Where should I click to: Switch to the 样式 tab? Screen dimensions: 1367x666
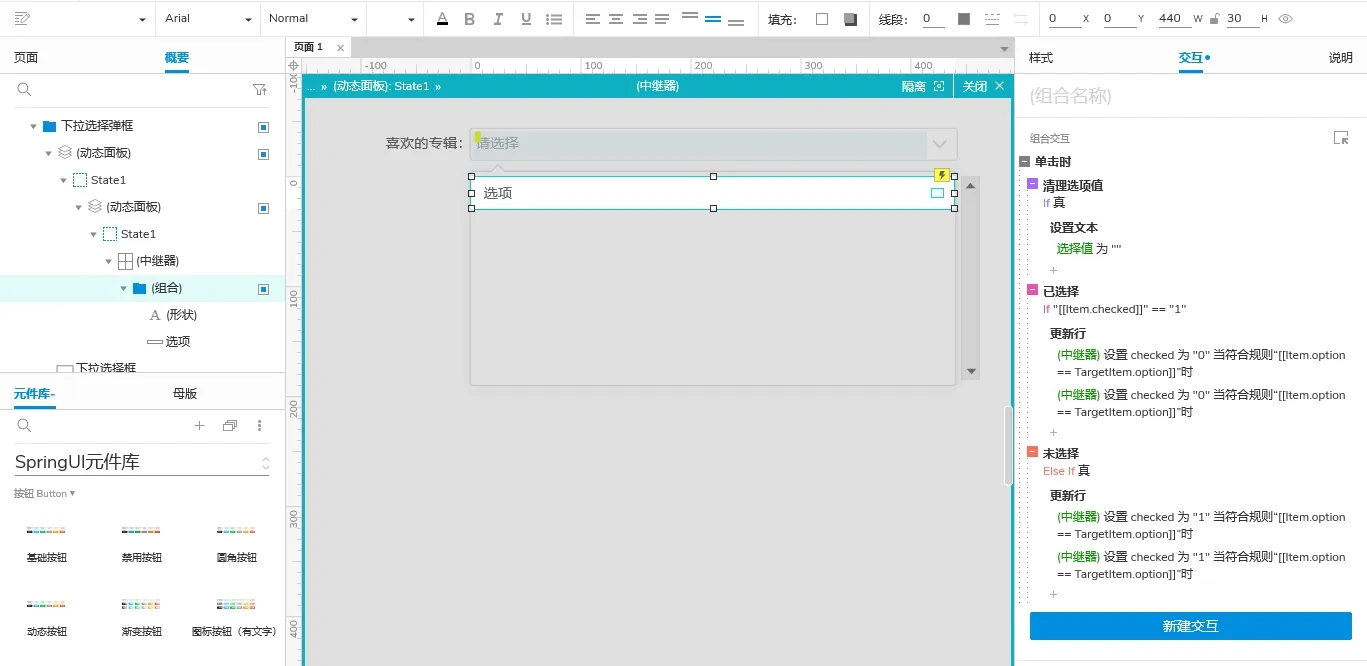click(x=1041, y=58)
